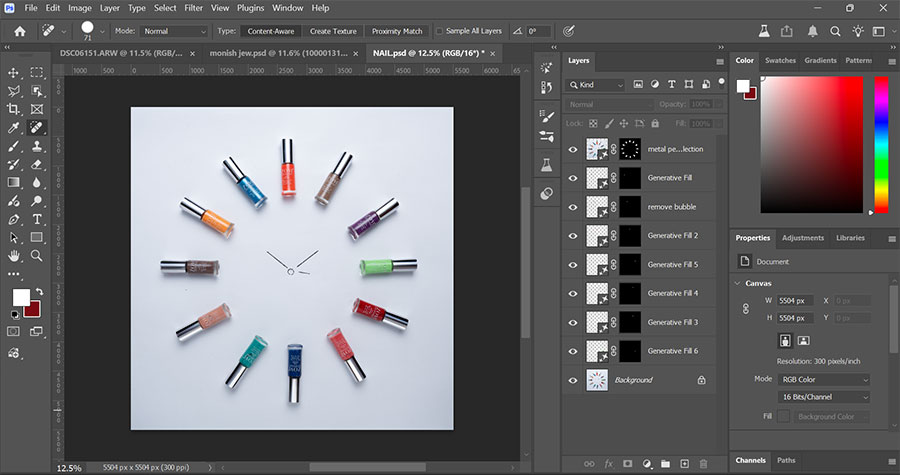Select the Path Selection tool
The height and width of the screenshot is (475, 900).
13,238
